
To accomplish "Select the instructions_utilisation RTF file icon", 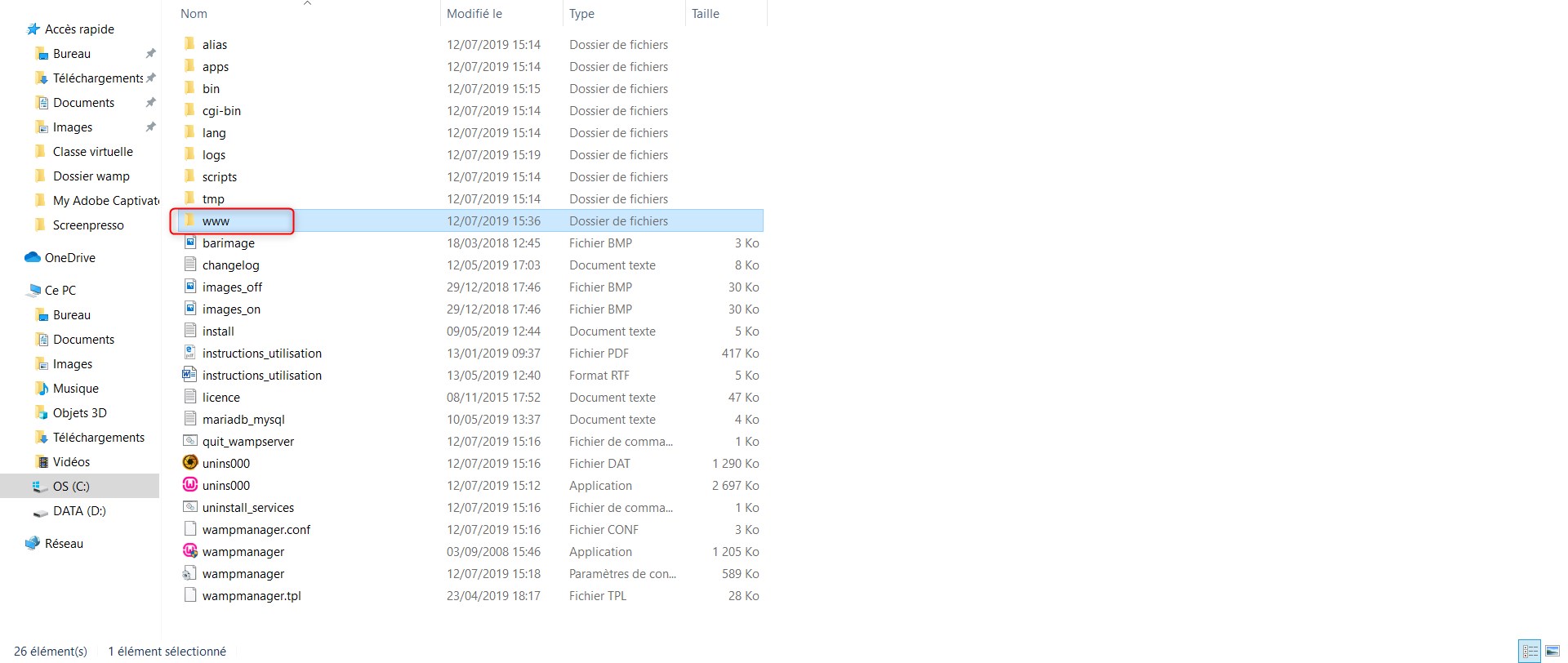I will click(x=189, y=375).
